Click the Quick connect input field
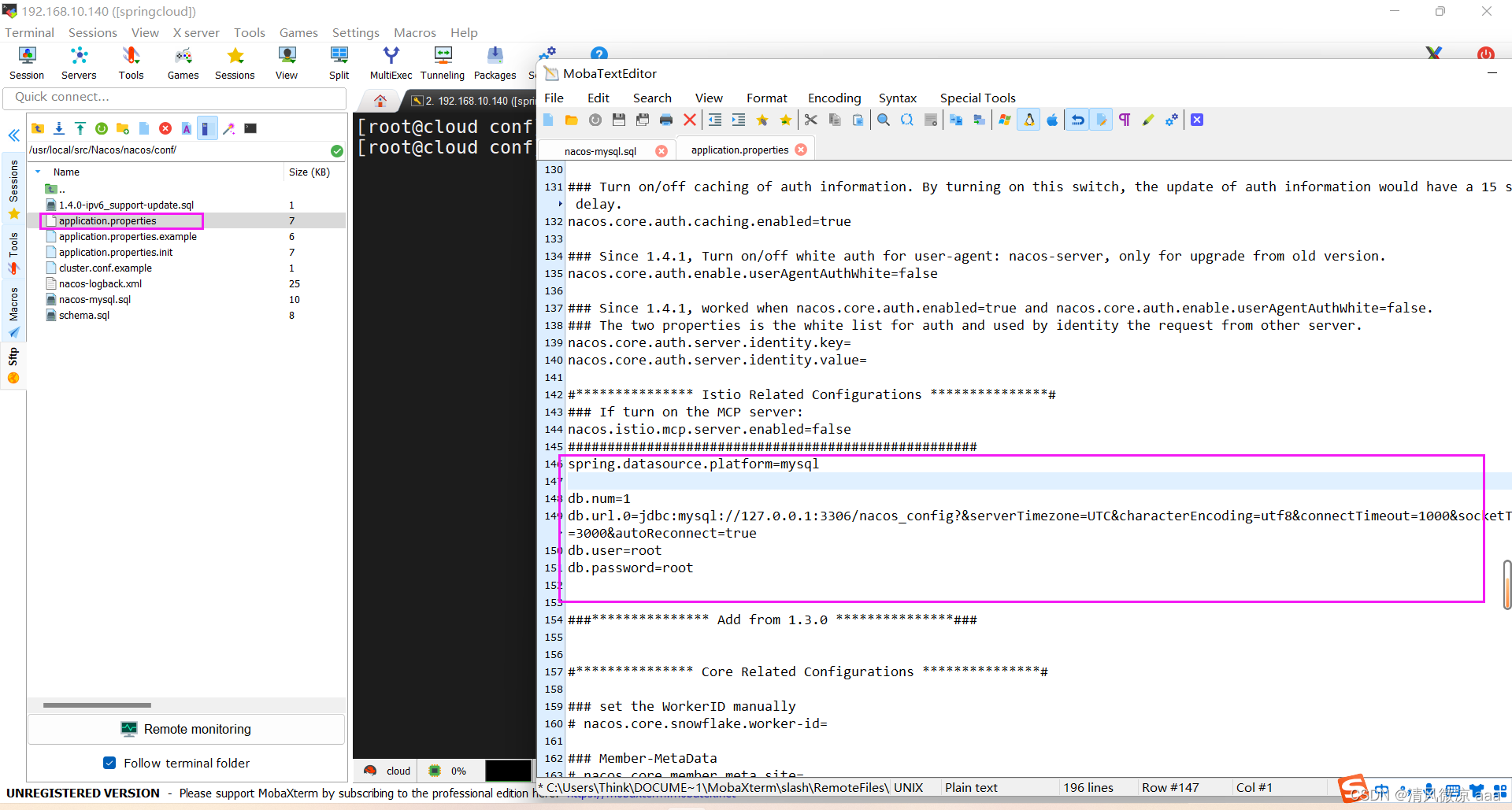The height and width of the screenshot is (810, 1512). point(175,97)
